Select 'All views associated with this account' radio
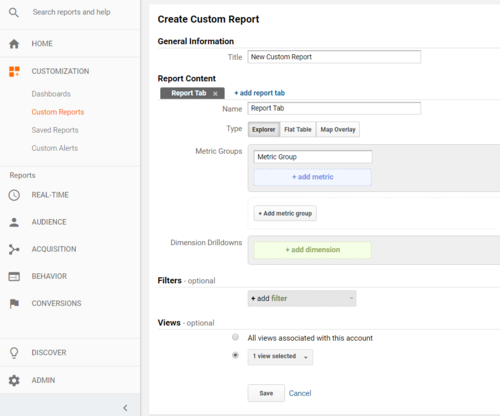 click(235, 337)
